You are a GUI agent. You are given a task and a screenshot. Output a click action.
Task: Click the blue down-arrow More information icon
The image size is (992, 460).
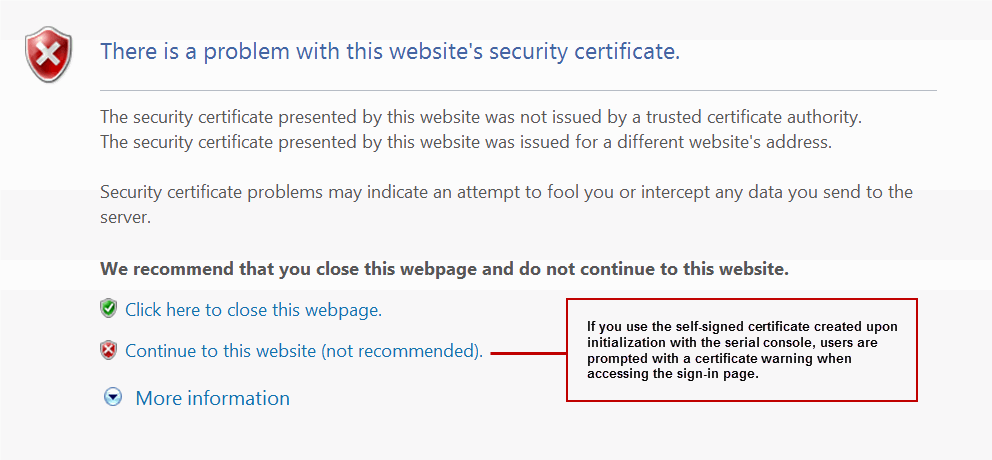point(114,398)
